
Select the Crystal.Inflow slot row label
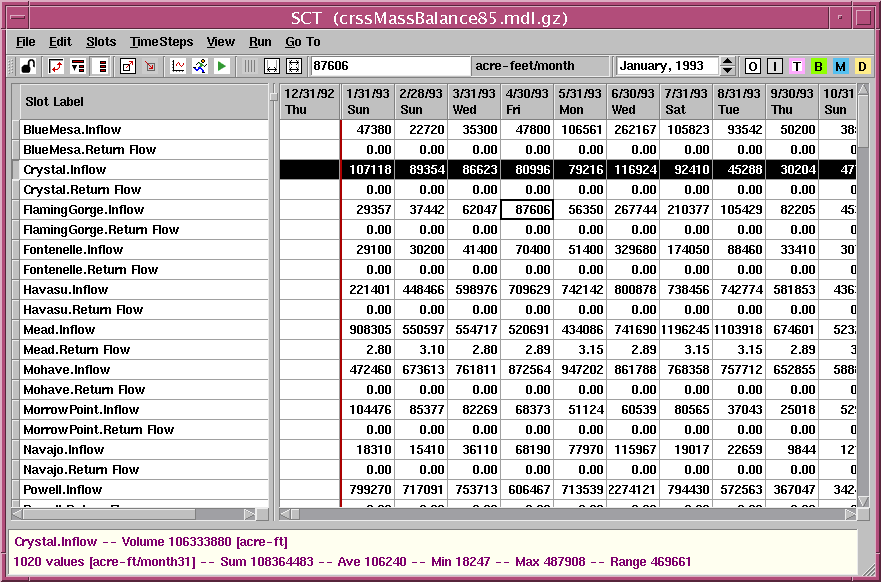144,170
